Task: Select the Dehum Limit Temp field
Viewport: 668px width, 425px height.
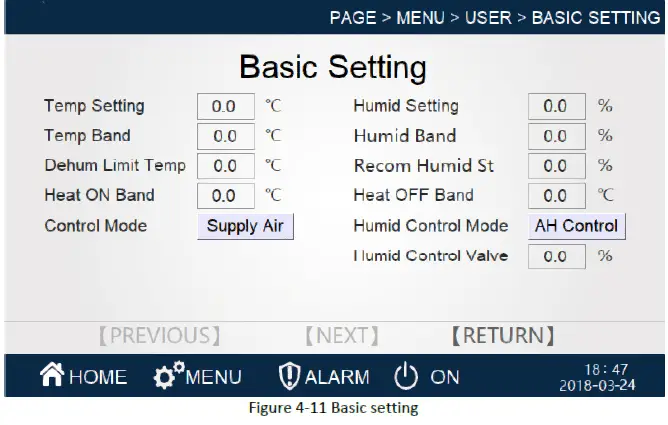Action: (x=225, y=166)
